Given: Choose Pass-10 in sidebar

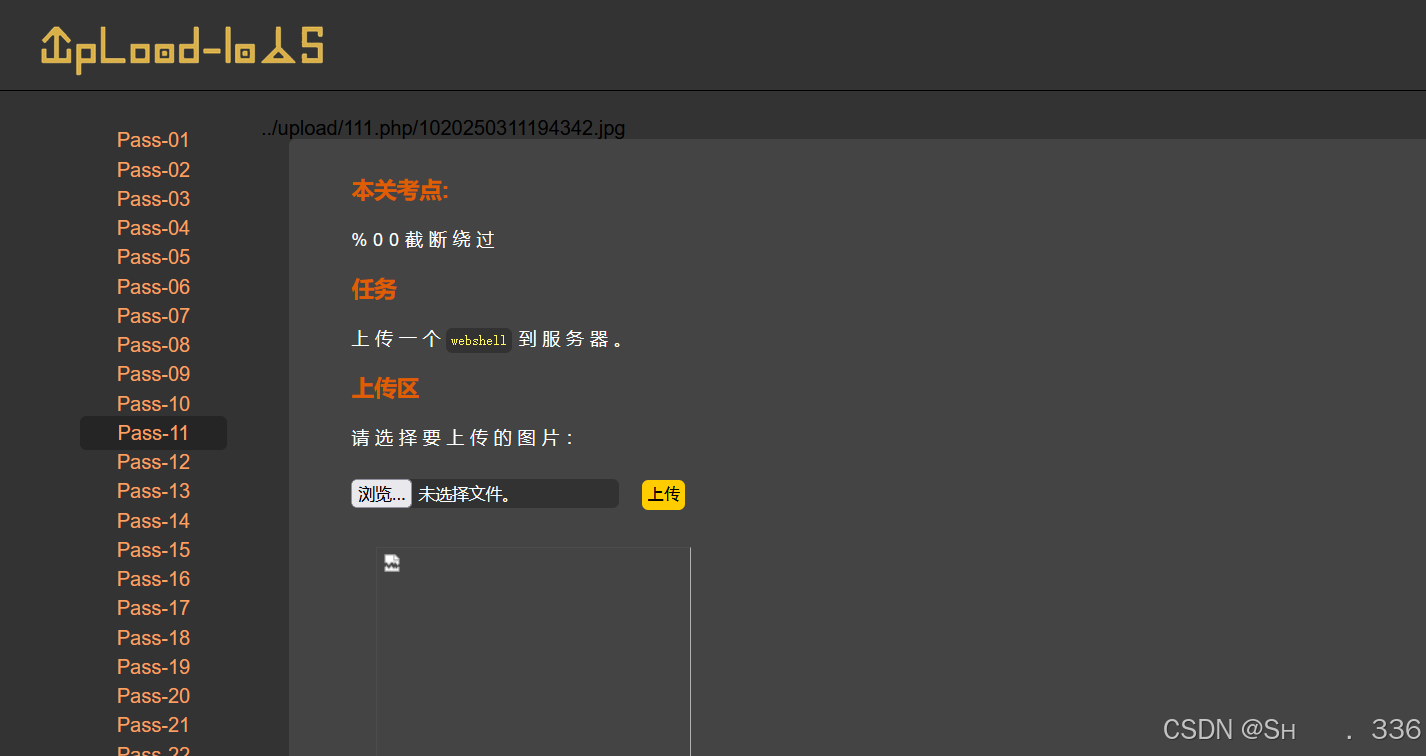Looking at the screenshot, I should point(153,404).
